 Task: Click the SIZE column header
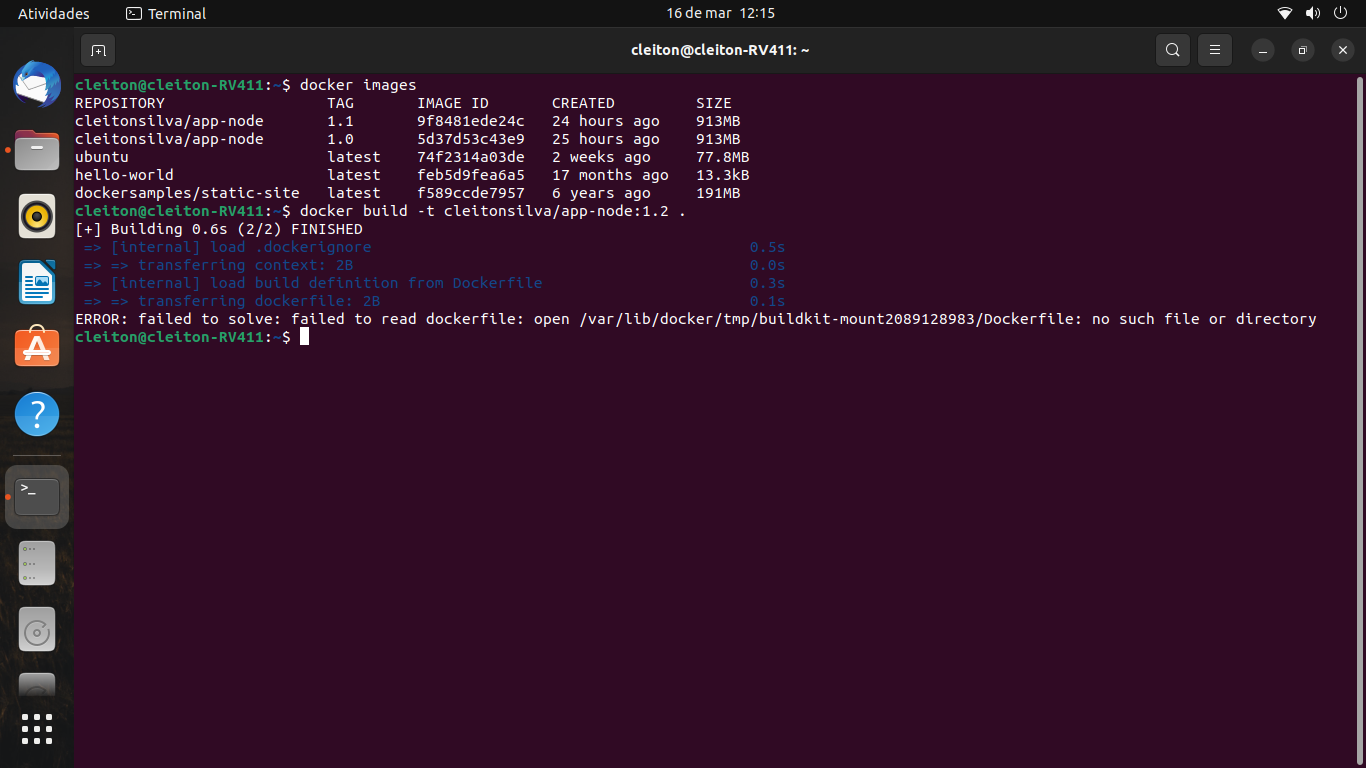pos(714,103)
